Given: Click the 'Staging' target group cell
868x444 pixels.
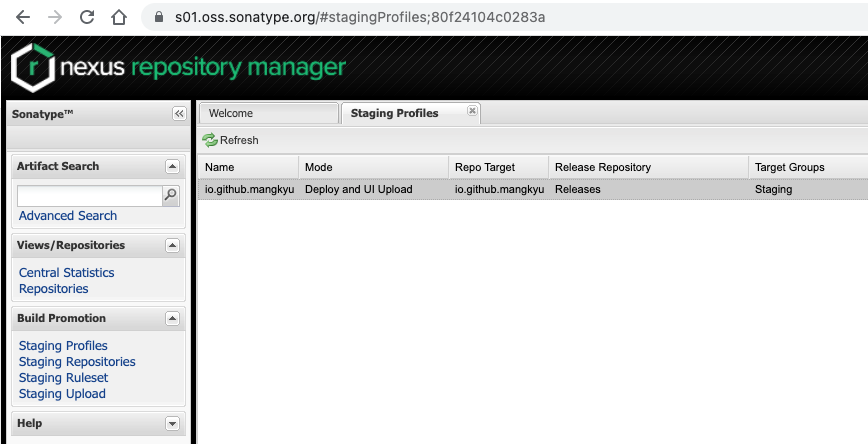Looking at the screenshot, I should (x=773, y=189).
